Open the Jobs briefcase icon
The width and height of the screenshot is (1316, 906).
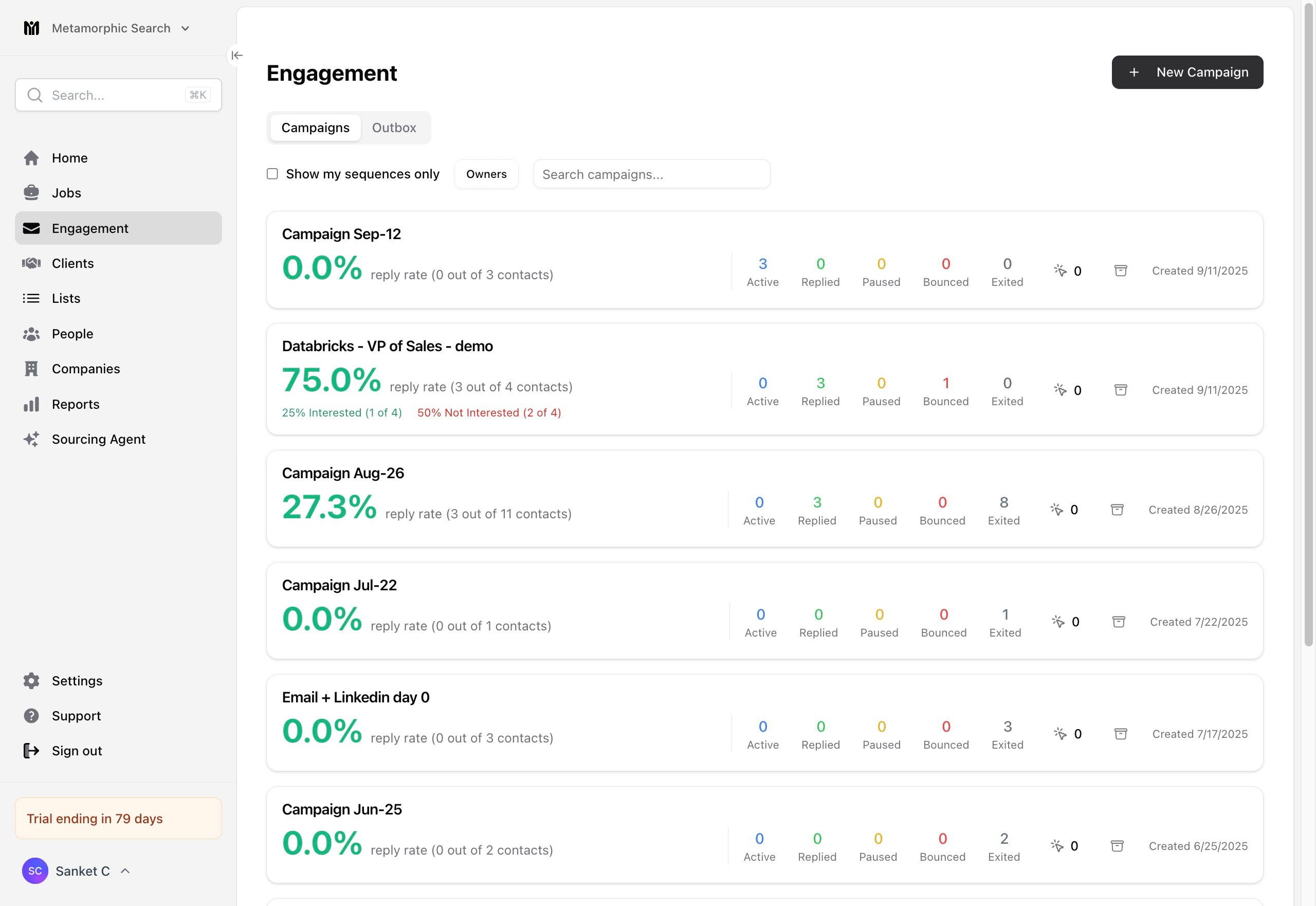tap(31, 193)
